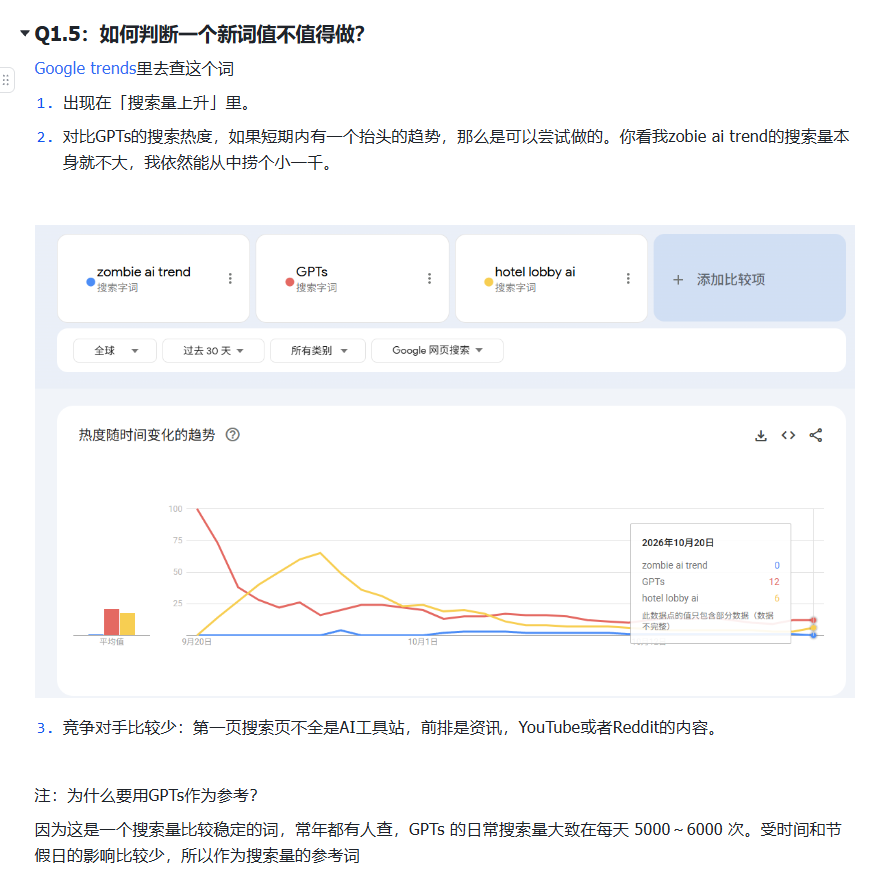Open options menu for GPTs term

point(429,278)
